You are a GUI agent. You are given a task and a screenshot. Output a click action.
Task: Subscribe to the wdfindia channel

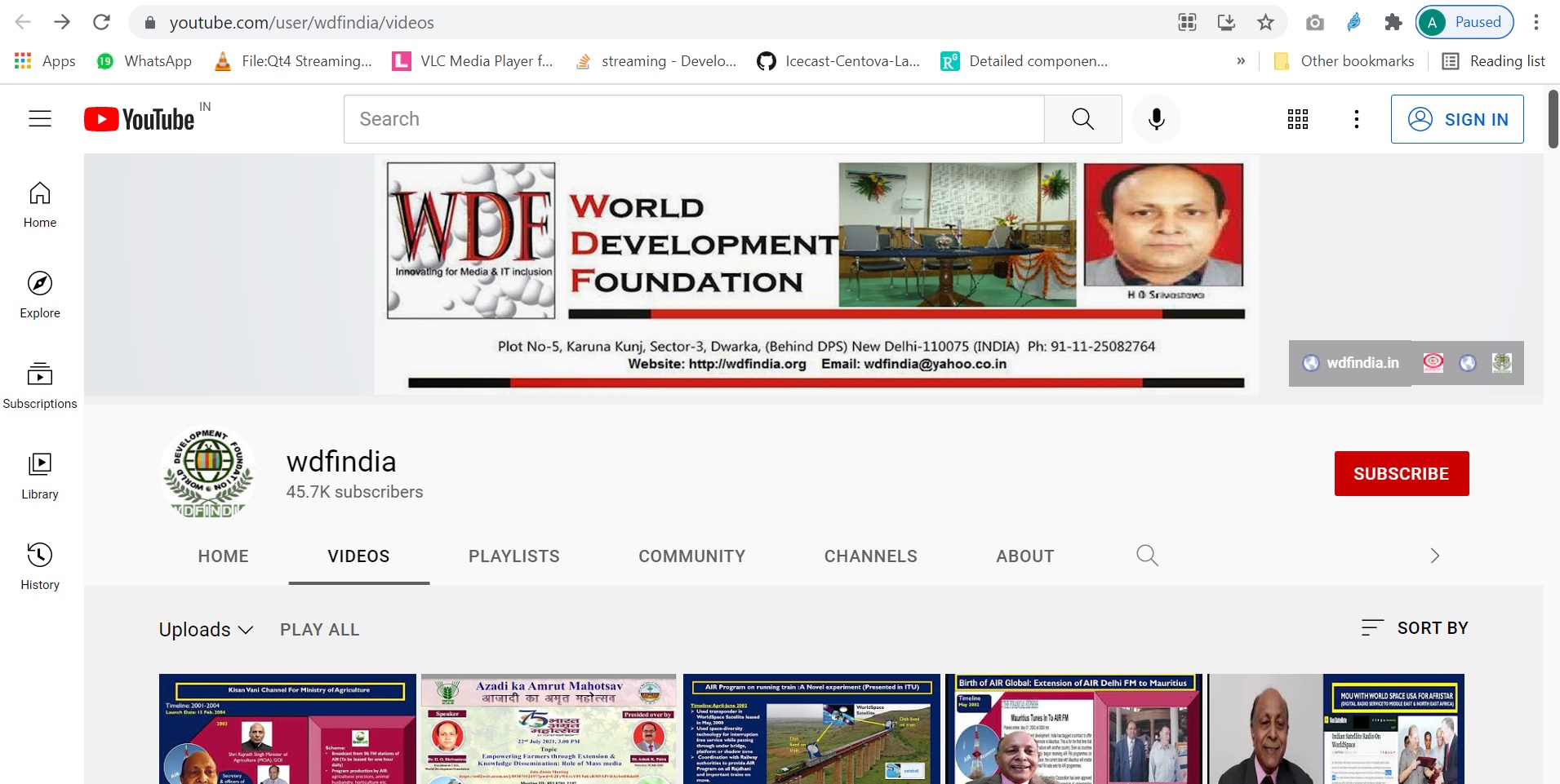1401,473
